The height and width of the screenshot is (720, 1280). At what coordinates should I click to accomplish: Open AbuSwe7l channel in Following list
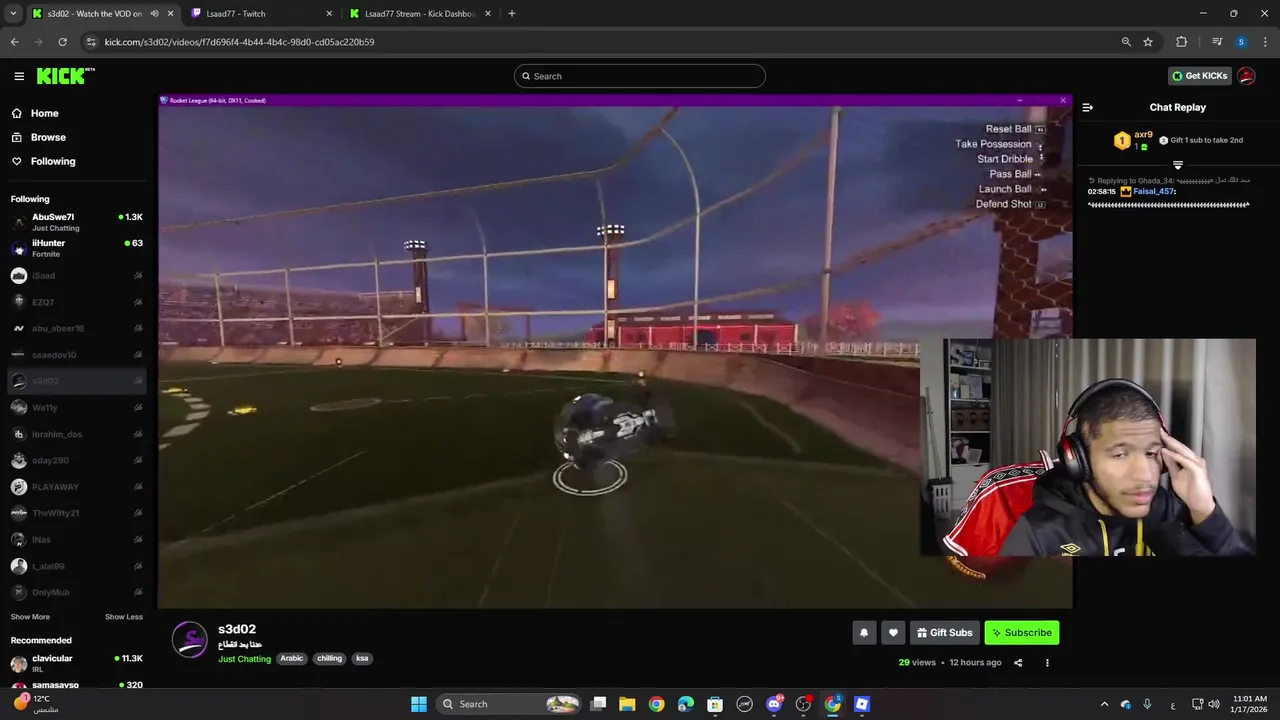point(77,222)
